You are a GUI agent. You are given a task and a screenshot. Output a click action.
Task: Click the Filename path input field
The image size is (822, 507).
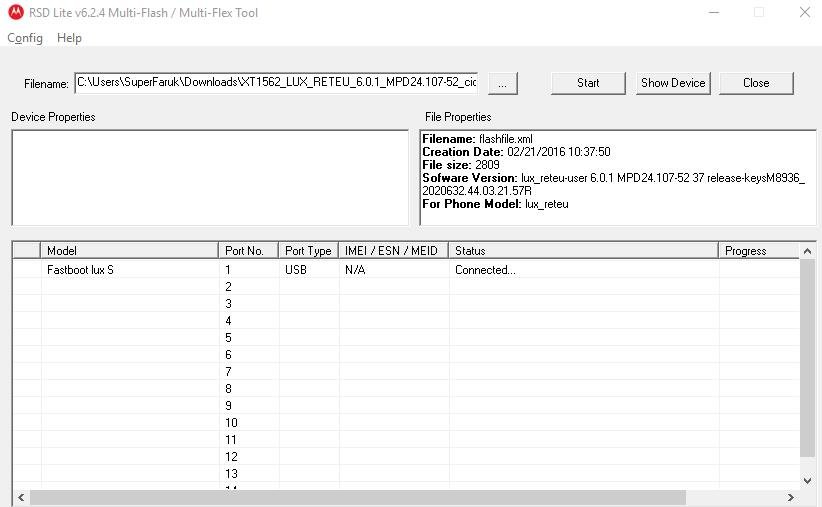click(276, 83)
